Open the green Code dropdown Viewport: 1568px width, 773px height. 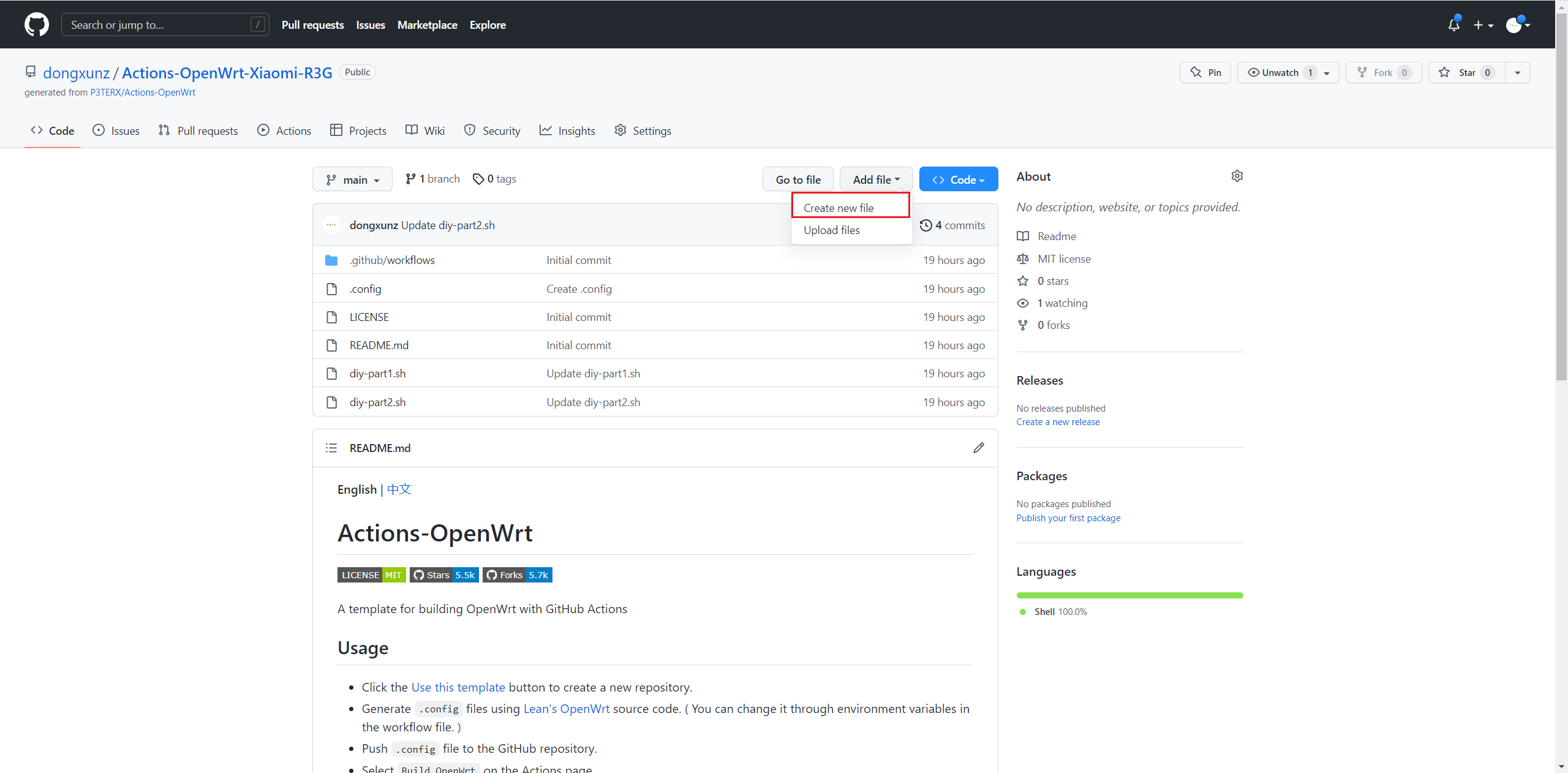tap(958, 179)
